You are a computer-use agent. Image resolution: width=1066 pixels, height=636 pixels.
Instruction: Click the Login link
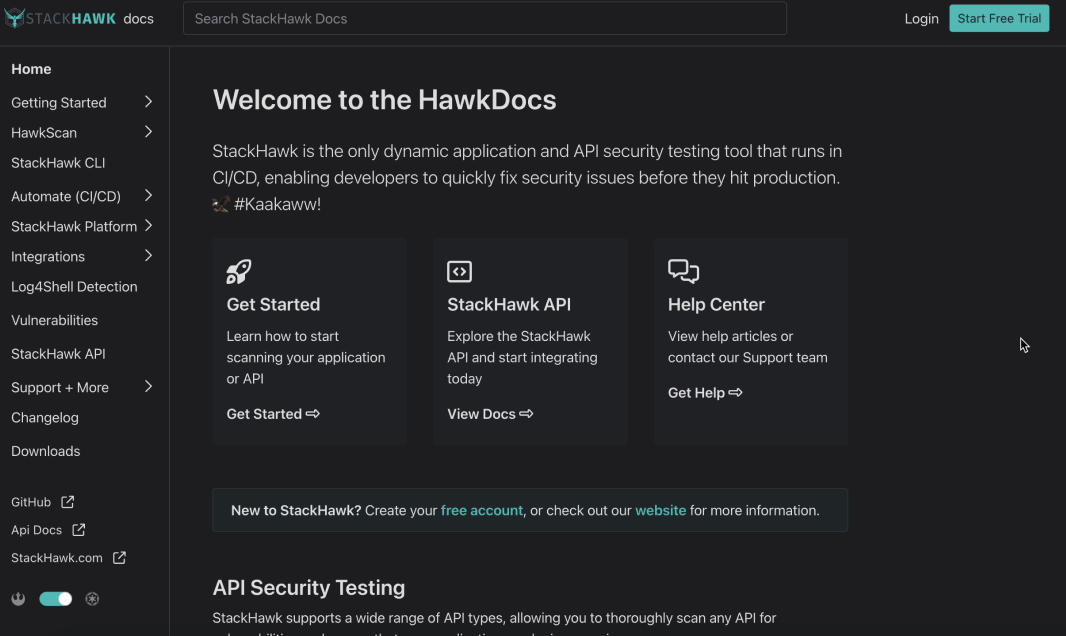coord(921,18)
